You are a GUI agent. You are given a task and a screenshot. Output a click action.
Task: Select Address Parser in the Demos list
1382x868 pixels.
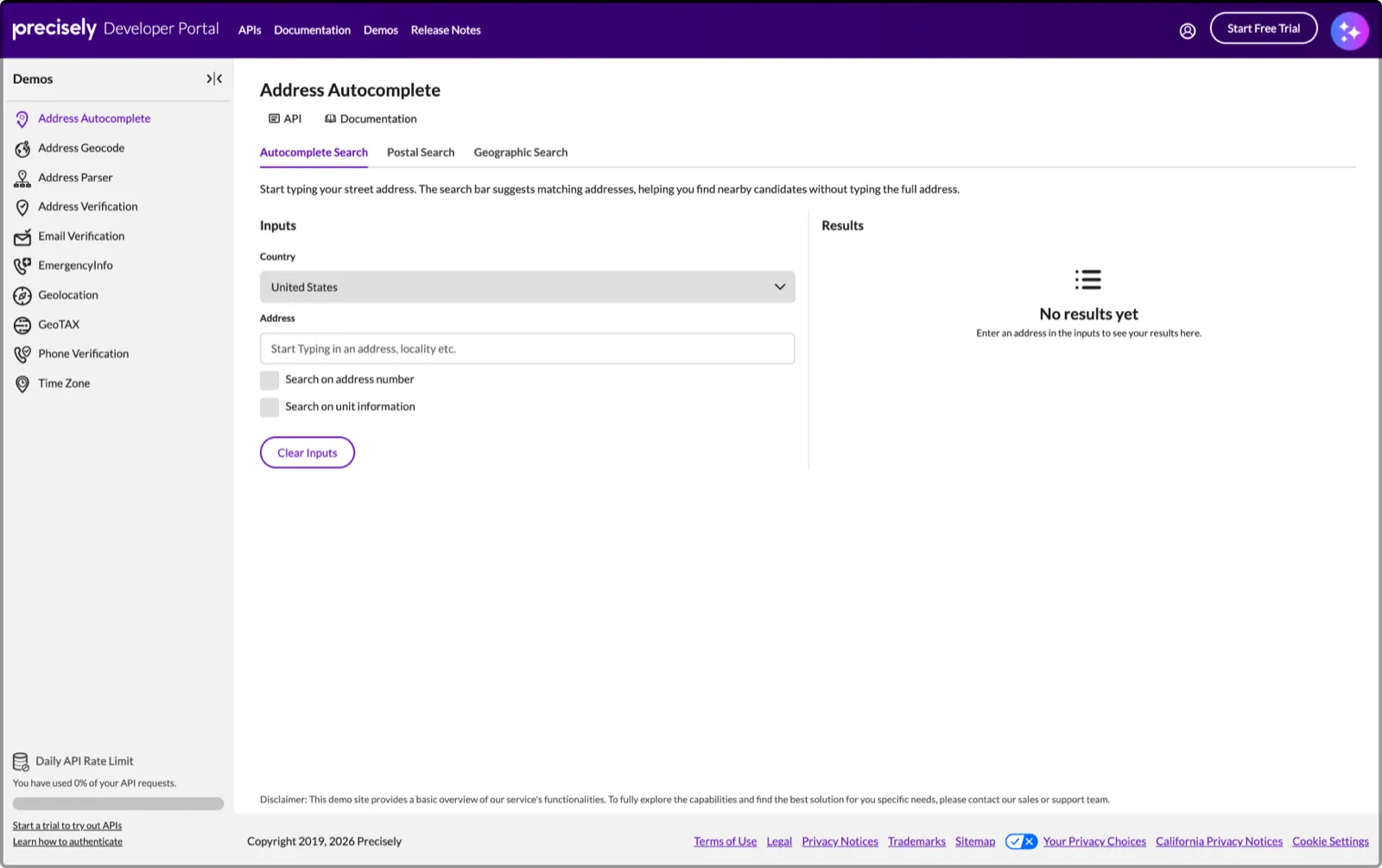[x=75, y=178]
